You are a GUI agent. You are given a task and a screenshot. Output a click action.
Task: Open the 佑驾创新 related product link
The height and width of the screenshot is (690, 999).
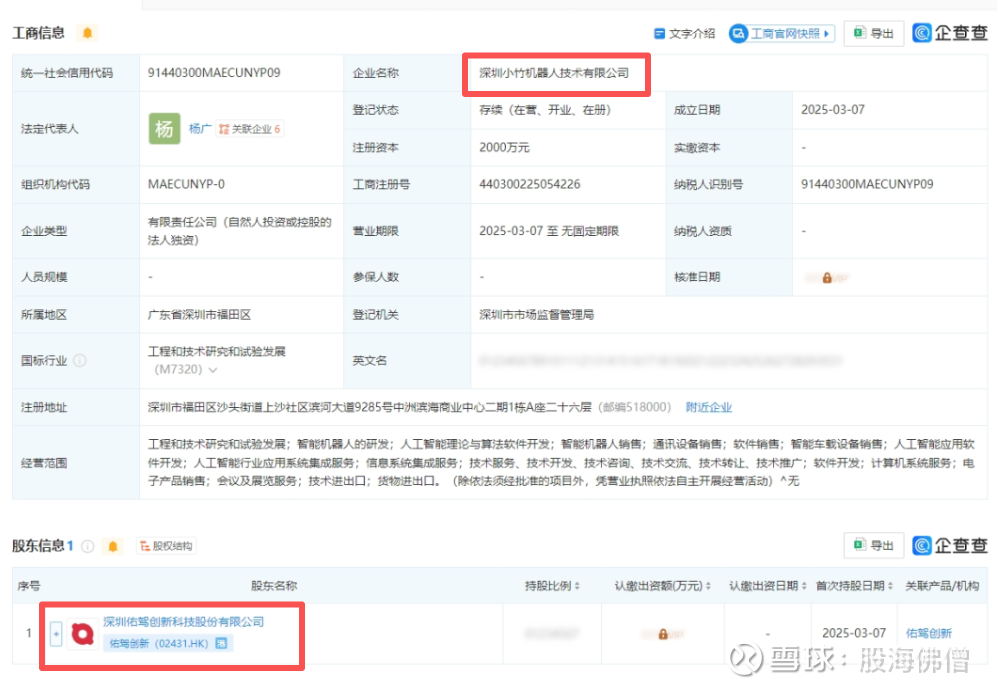coord(928,633)
